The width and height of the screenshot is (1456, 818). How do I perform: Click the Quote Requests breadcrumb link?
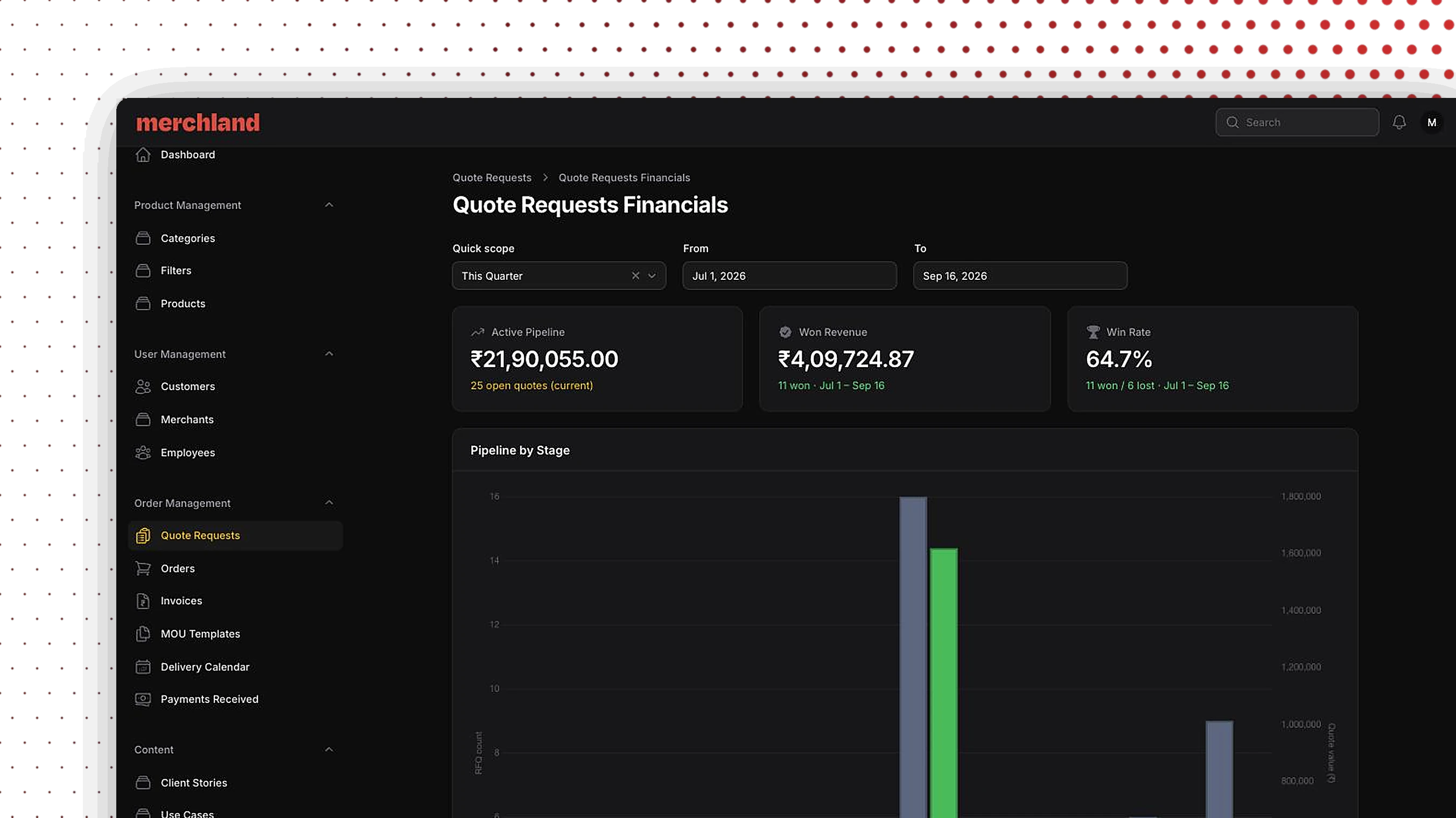[492, 178]
